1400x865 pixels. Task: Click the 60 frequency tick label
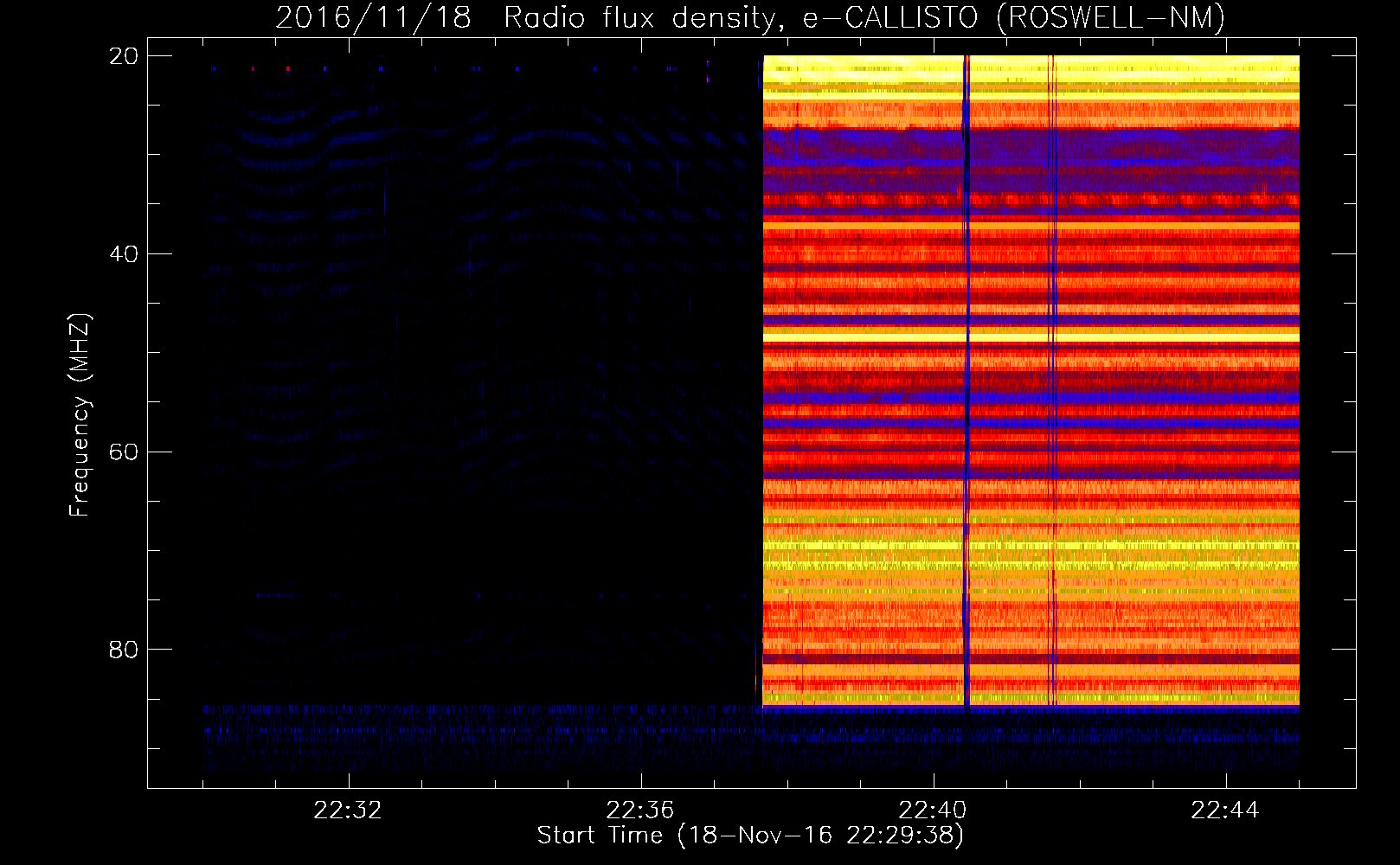pos(123,452)
